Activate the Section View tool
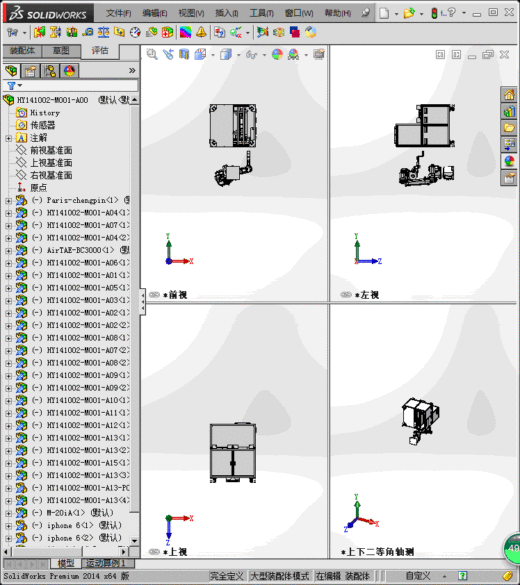Image resolution: width=520 pixels, height=585 pixels. coord(184,54)
